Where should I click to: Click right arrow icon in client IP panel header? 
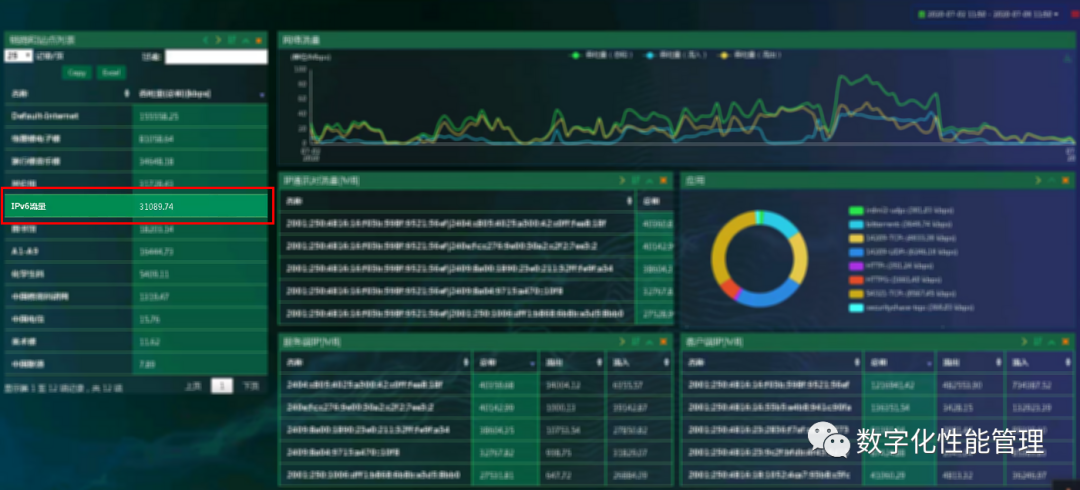pos(1024,341)
